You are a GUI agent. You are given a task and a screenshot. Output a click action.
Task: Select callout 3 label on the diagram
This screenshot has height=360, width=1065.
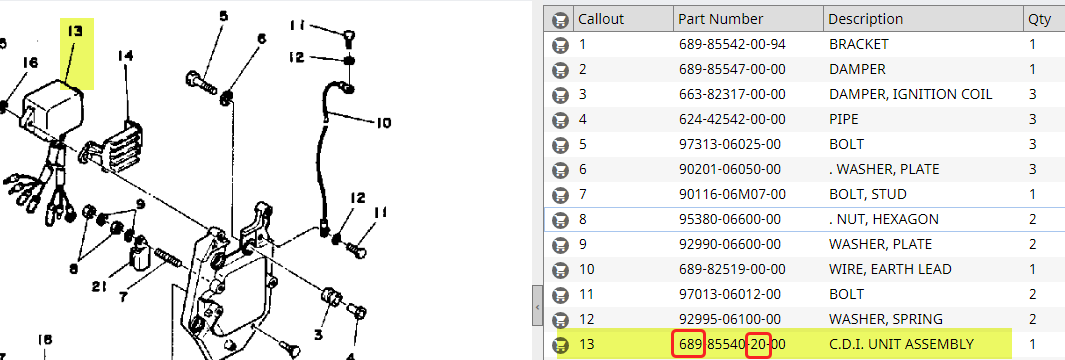click(318, 334)
